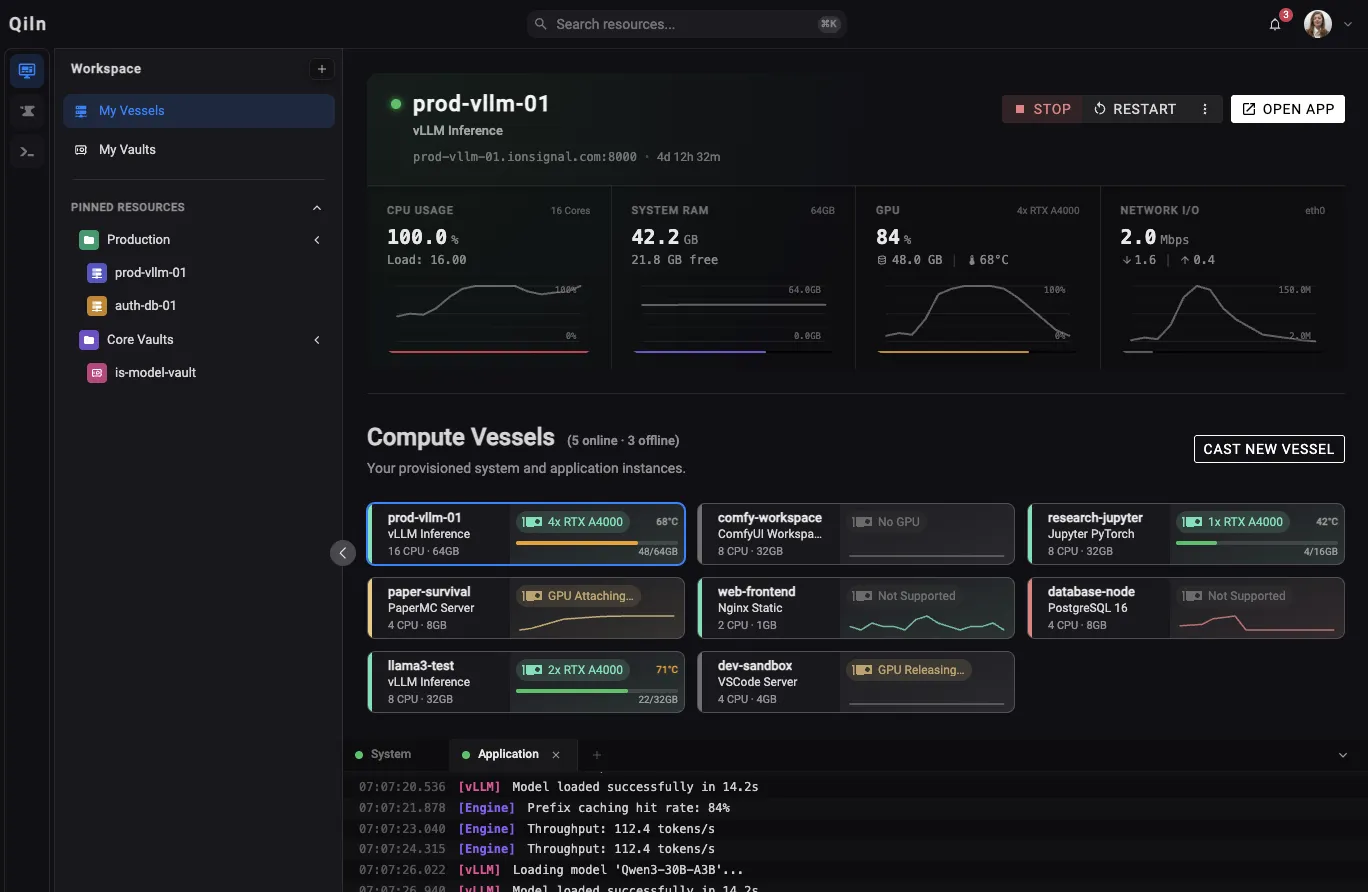
Task: Collapse the Core Vaults folder chevron
Action: [x=317, y=340]
